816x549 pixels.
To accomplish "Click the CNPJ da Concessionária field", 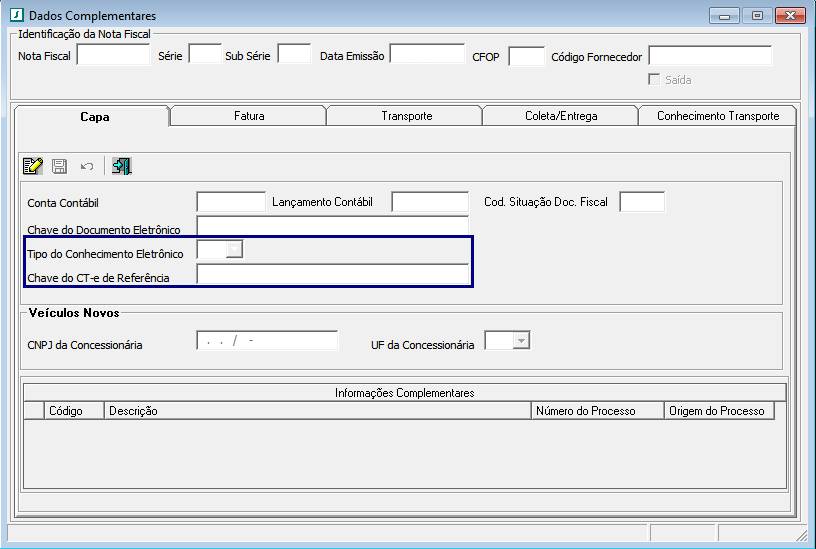I will [x=267, y=341].
